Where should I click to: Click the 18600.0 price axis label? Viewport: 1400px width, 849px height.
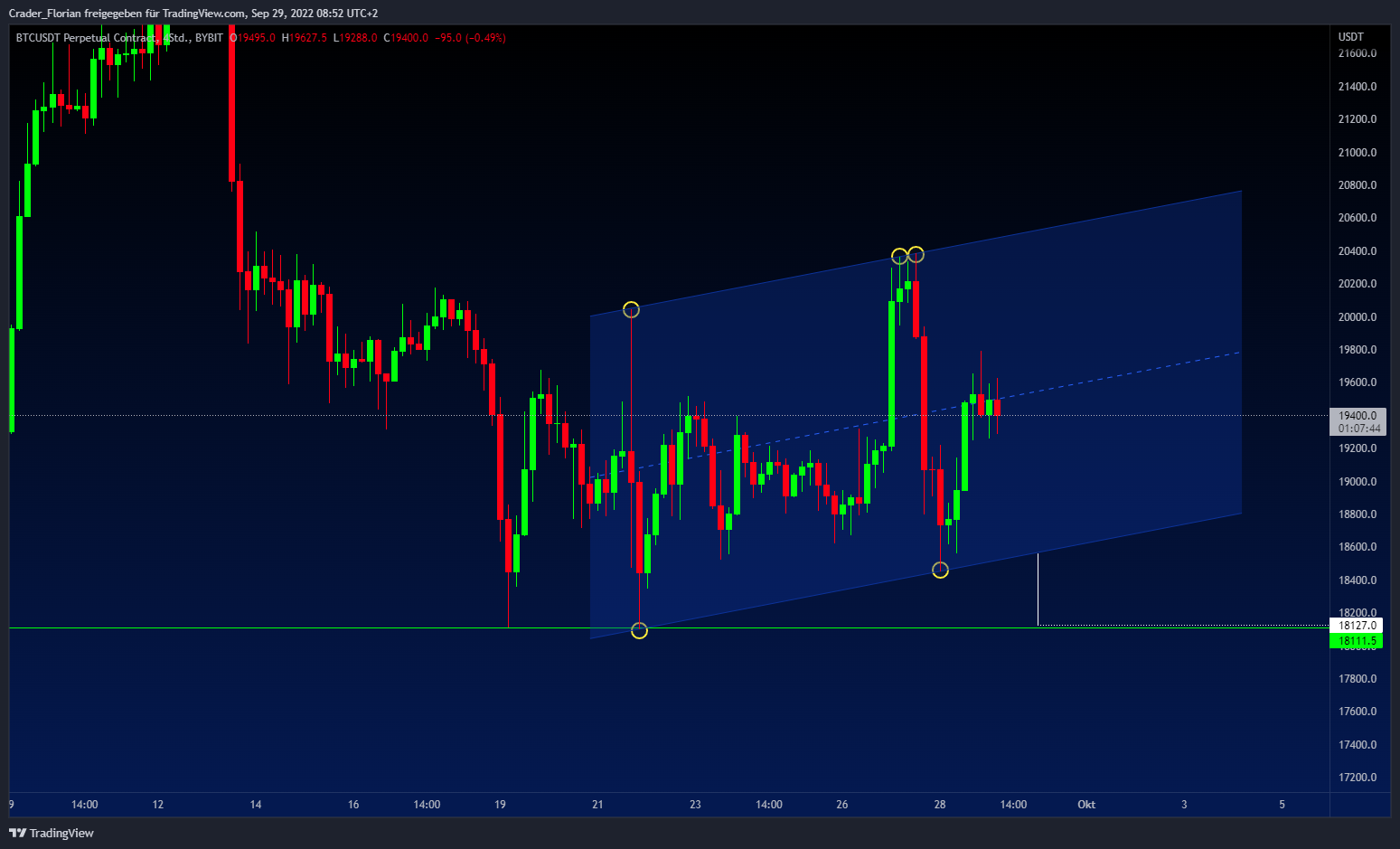(1358, 547)
